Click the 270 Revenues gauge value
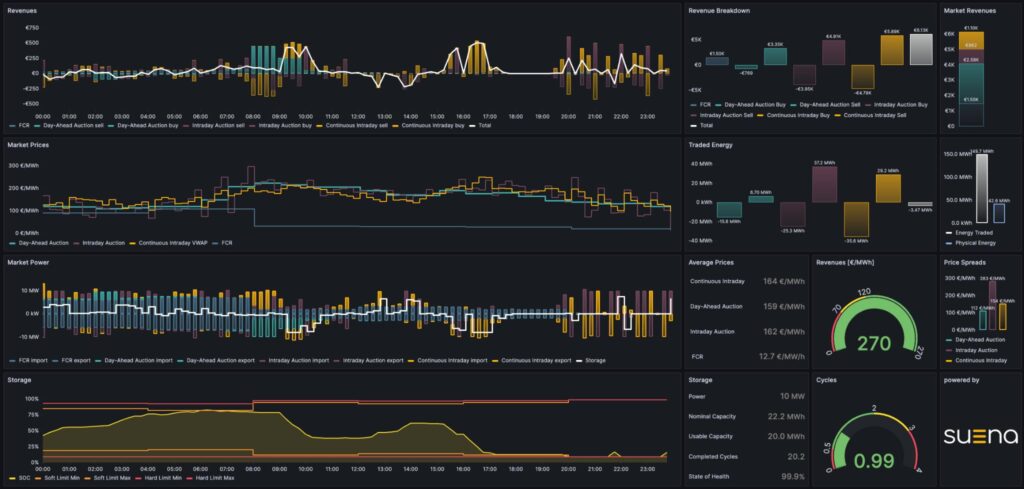The image size is (1024, 489). [x=874, y=343]
